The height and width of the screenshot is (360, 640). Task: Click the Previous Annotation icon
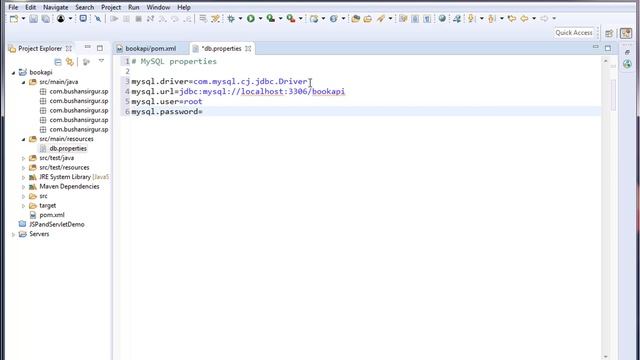[x=492, y=19]
